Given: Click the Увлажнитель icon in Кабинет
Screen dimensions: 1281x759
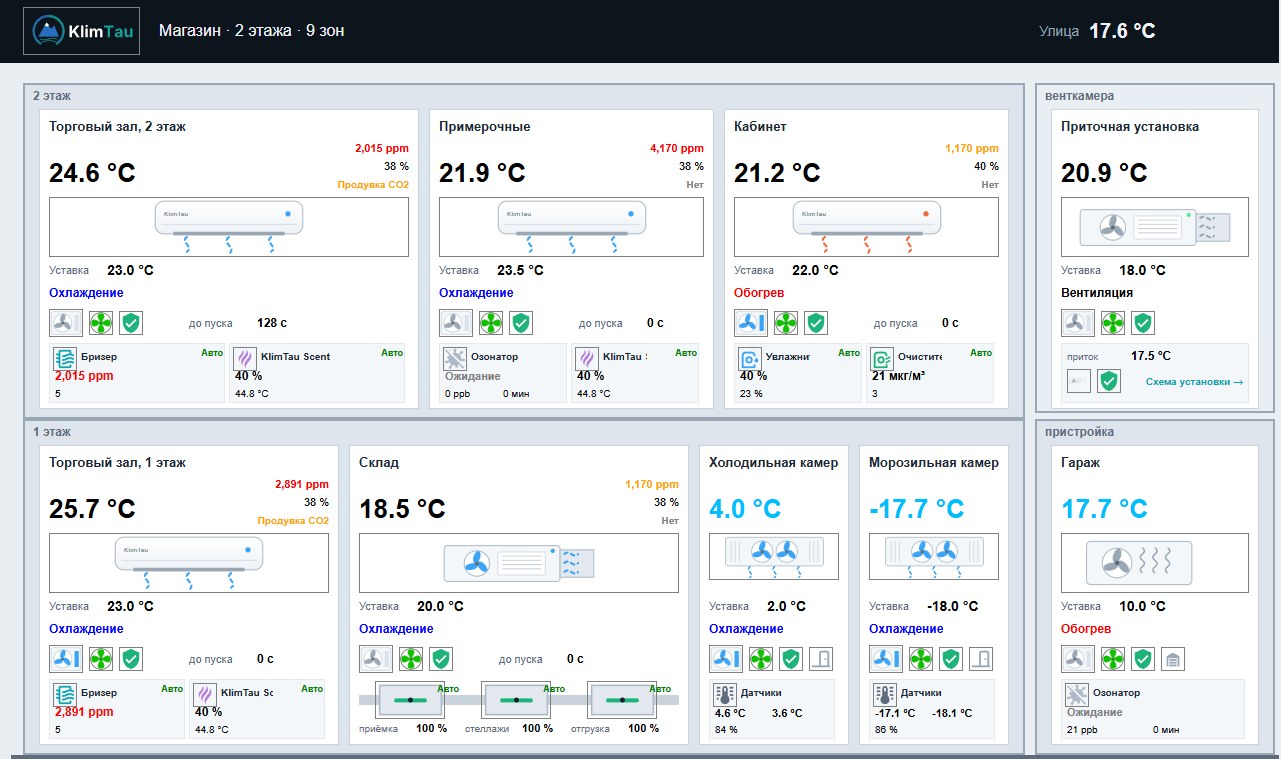Looking at the screenshot, I should pos(750,358).
